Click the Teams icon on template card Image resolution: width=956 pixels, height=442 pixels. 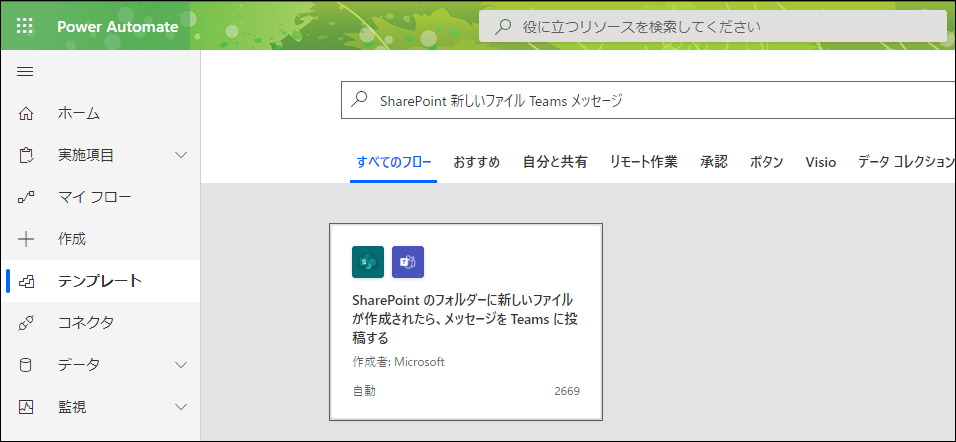click(408, 262)
